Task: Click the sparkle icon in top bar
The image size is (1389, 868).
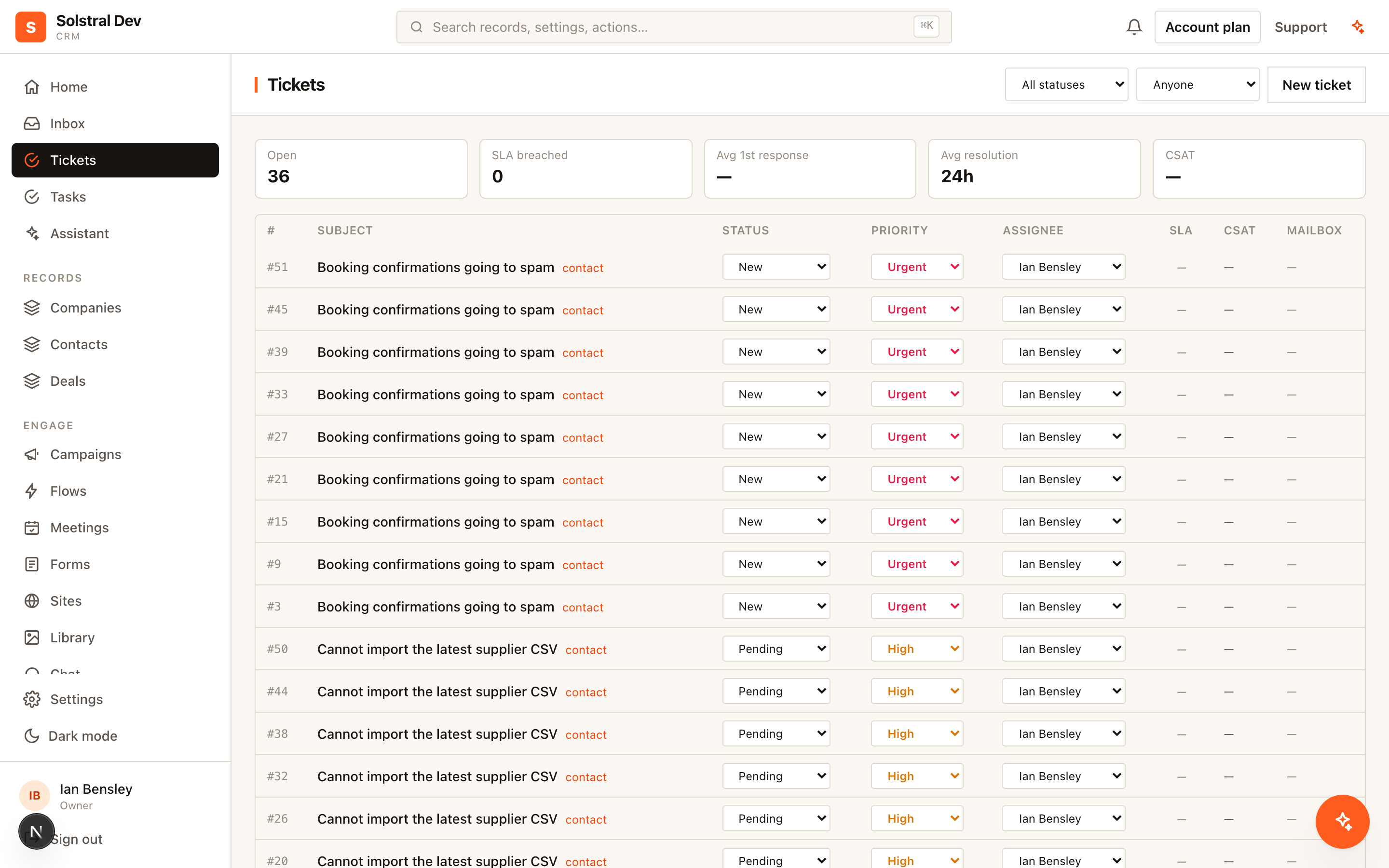Action: (1358, 27)
